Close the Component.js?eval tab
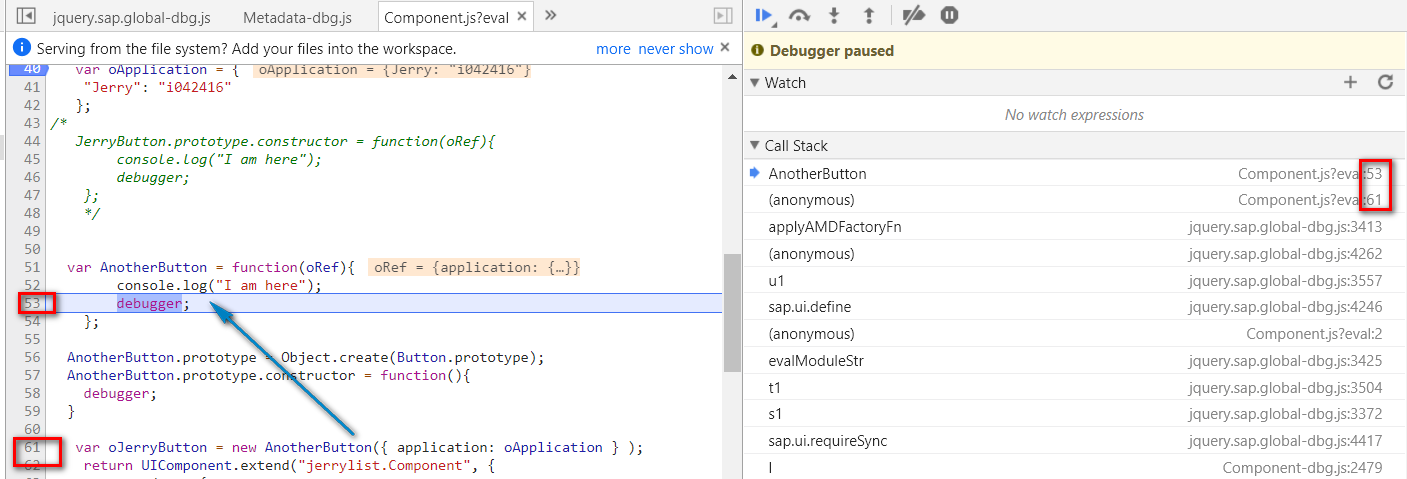This screenshot has width=1407, height=479. coord(523,17)
